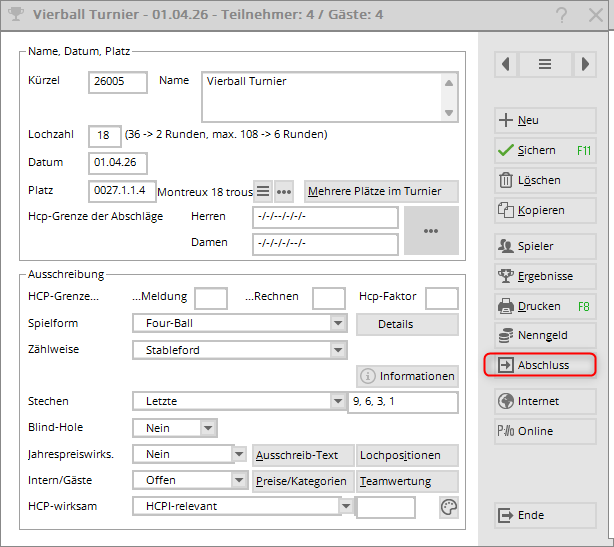Click the previous record arrow button
Screen dimensions: 614x547
[507, 63]
